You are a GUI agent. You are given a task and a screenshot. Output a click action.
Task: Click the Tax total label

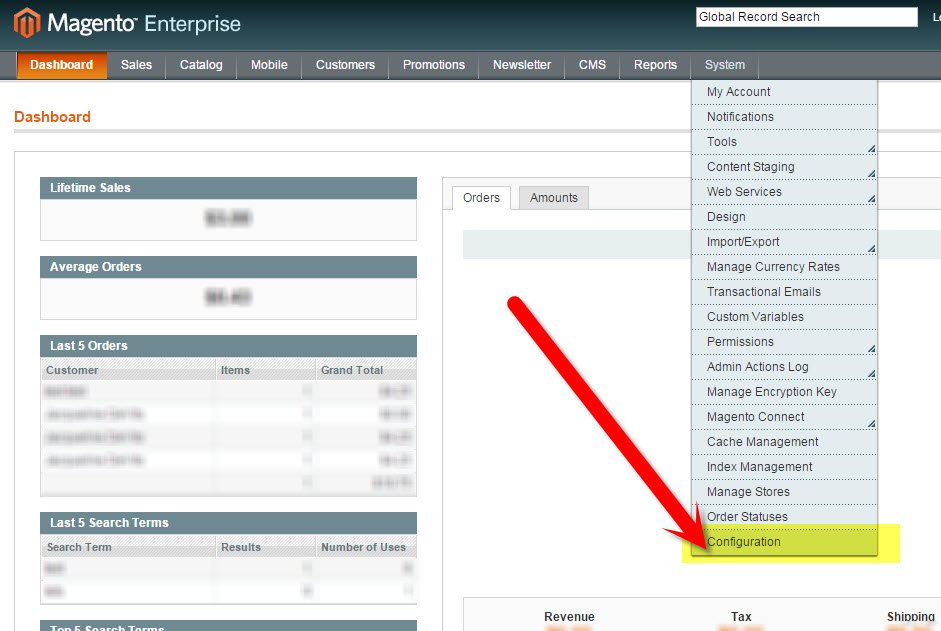[741, 617]
